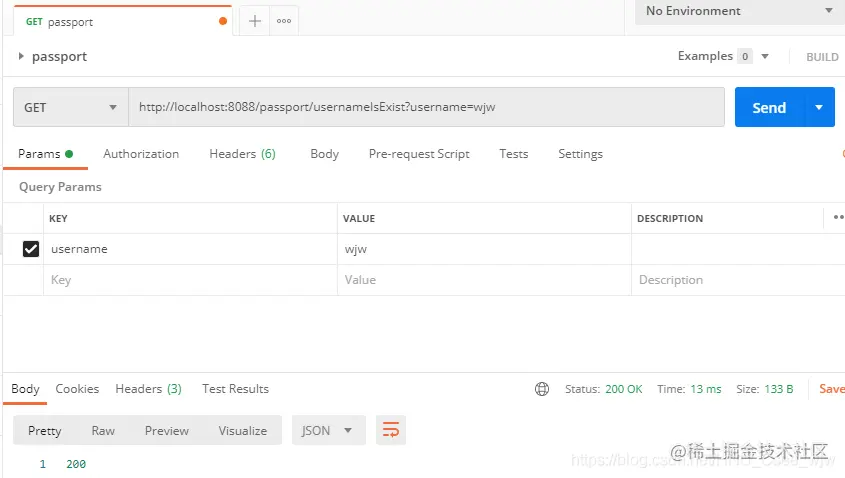
Task: Click the request URL input field
Action: (426, 107)
